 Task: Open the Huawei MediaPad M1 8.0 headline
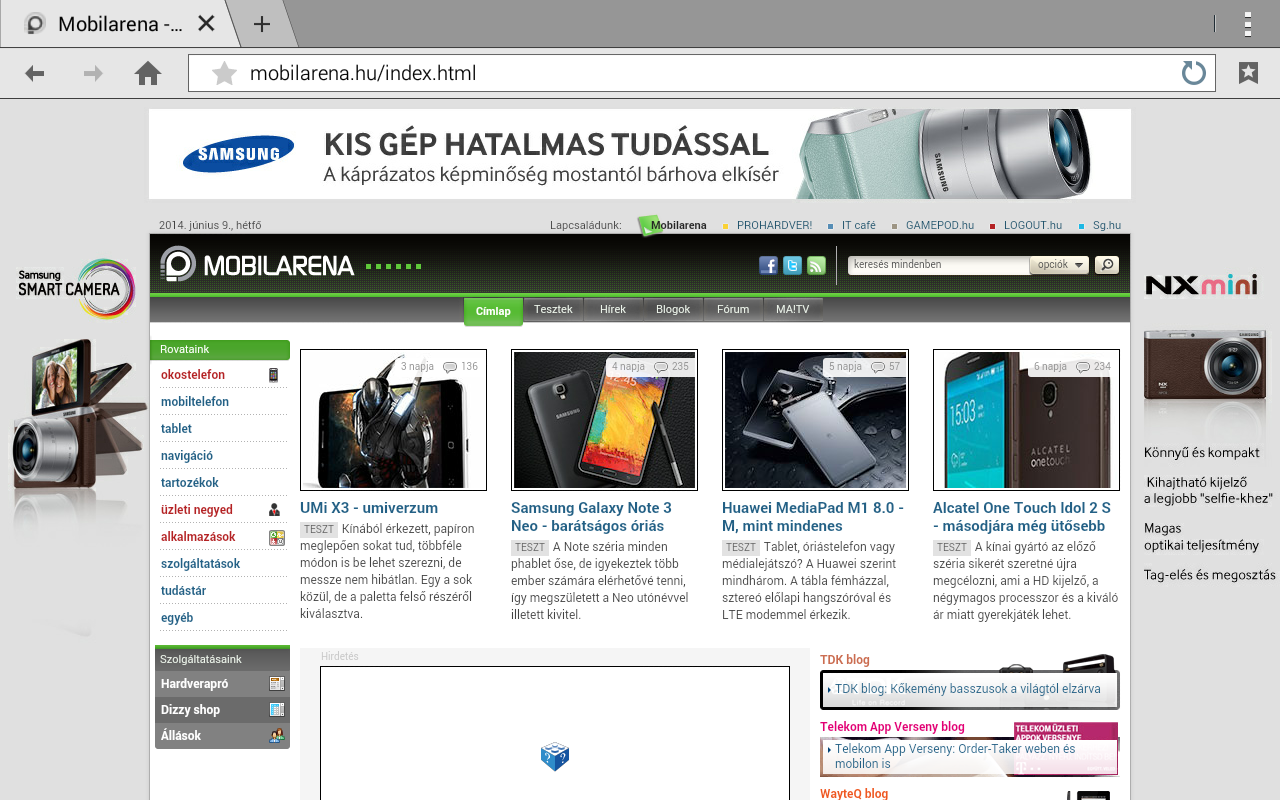click(x=813, y=517)
